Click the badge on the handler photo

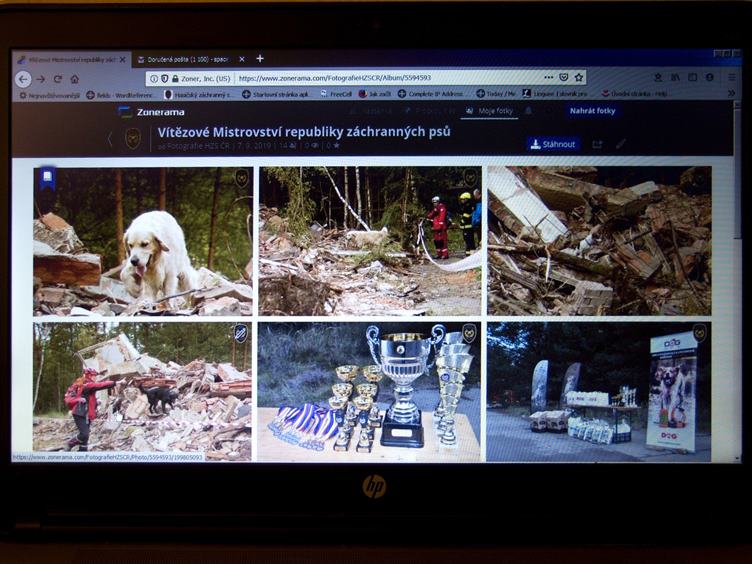[241, 333]
